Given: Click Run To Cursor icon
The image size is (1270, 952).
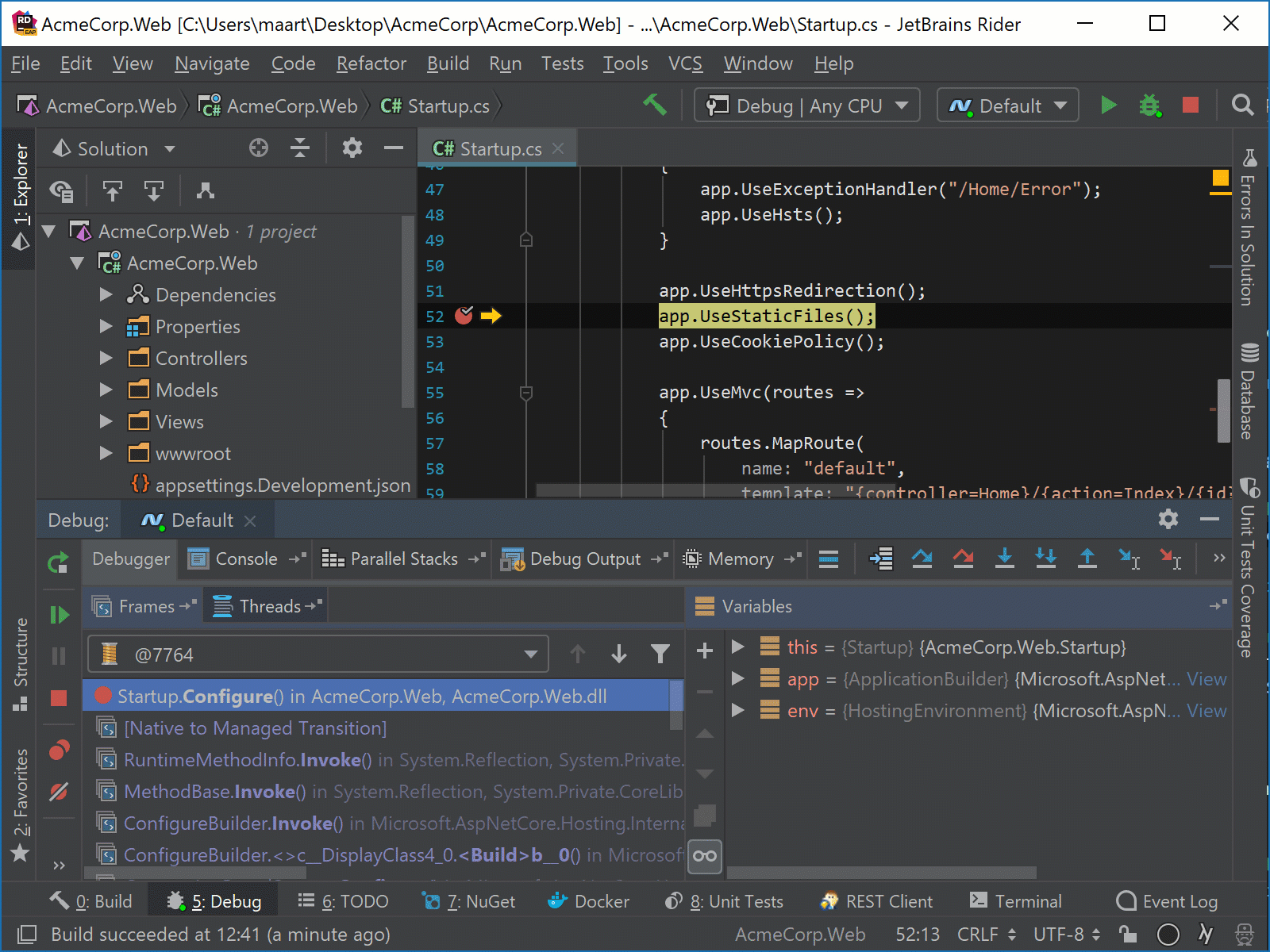Looking at the screenshot, I should [1129, 559].
